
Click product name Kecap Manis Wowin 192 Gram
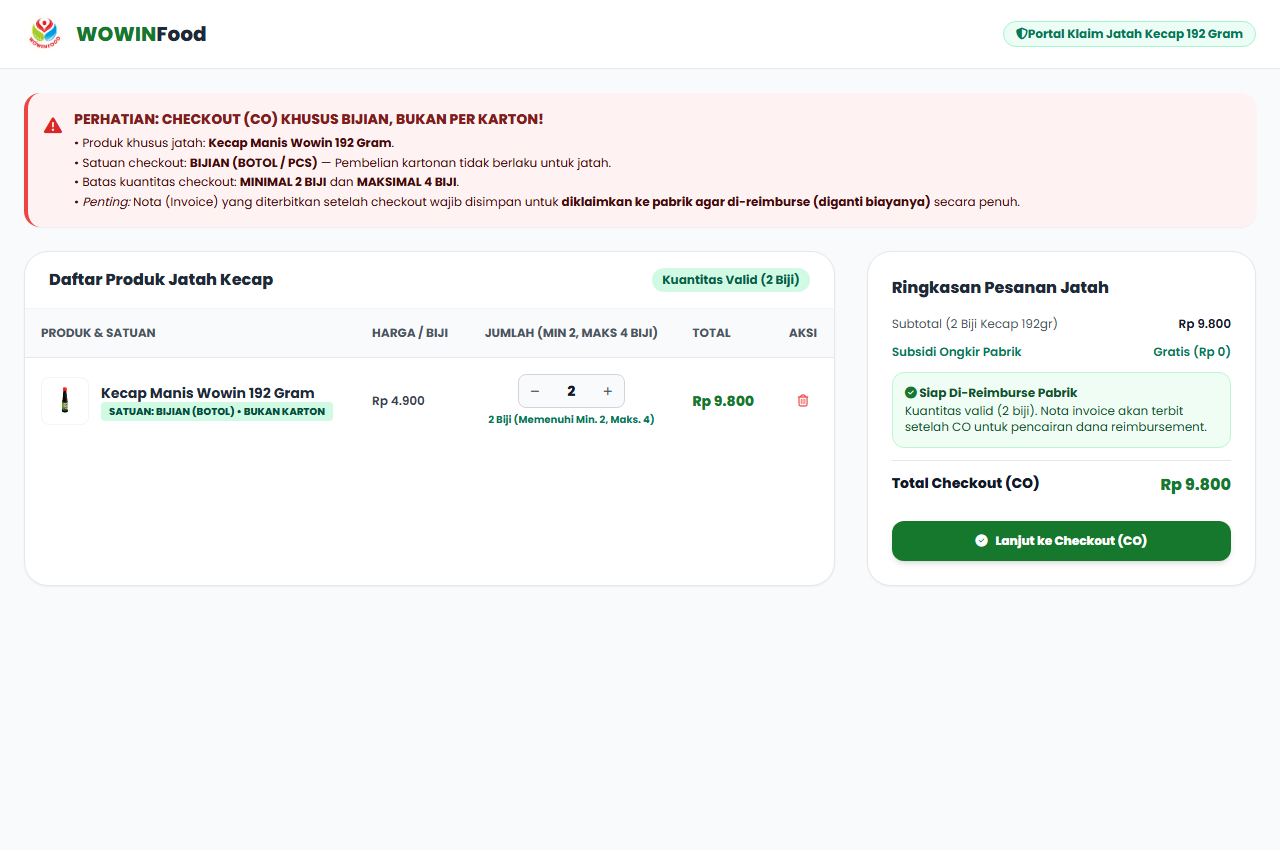coord(208,393)
